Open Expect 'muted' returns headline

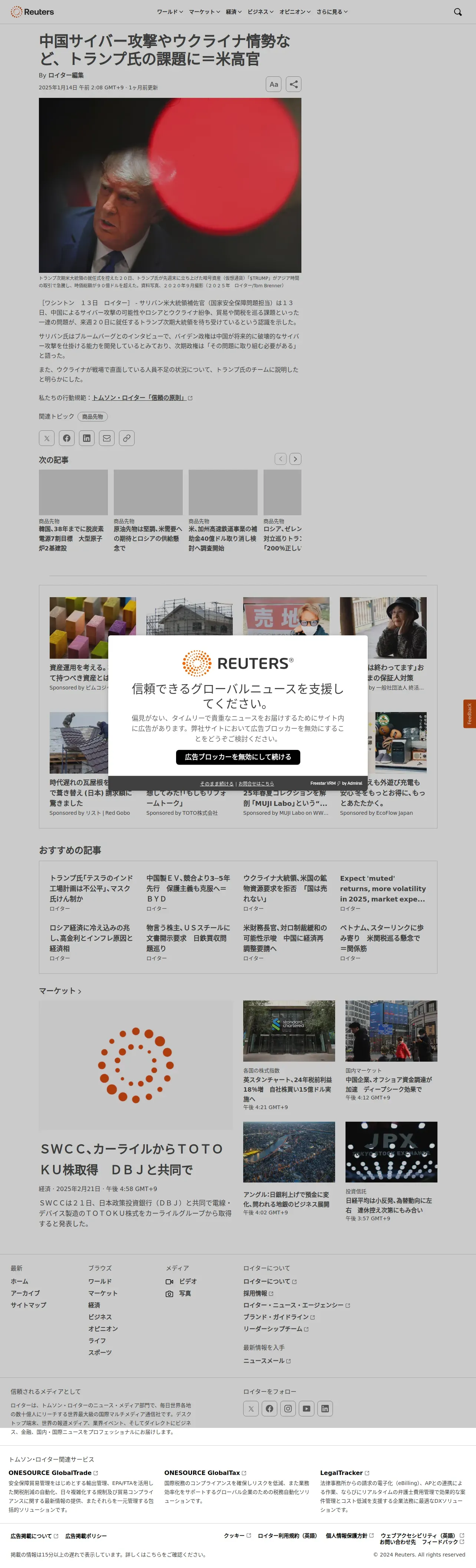(383, 888)
